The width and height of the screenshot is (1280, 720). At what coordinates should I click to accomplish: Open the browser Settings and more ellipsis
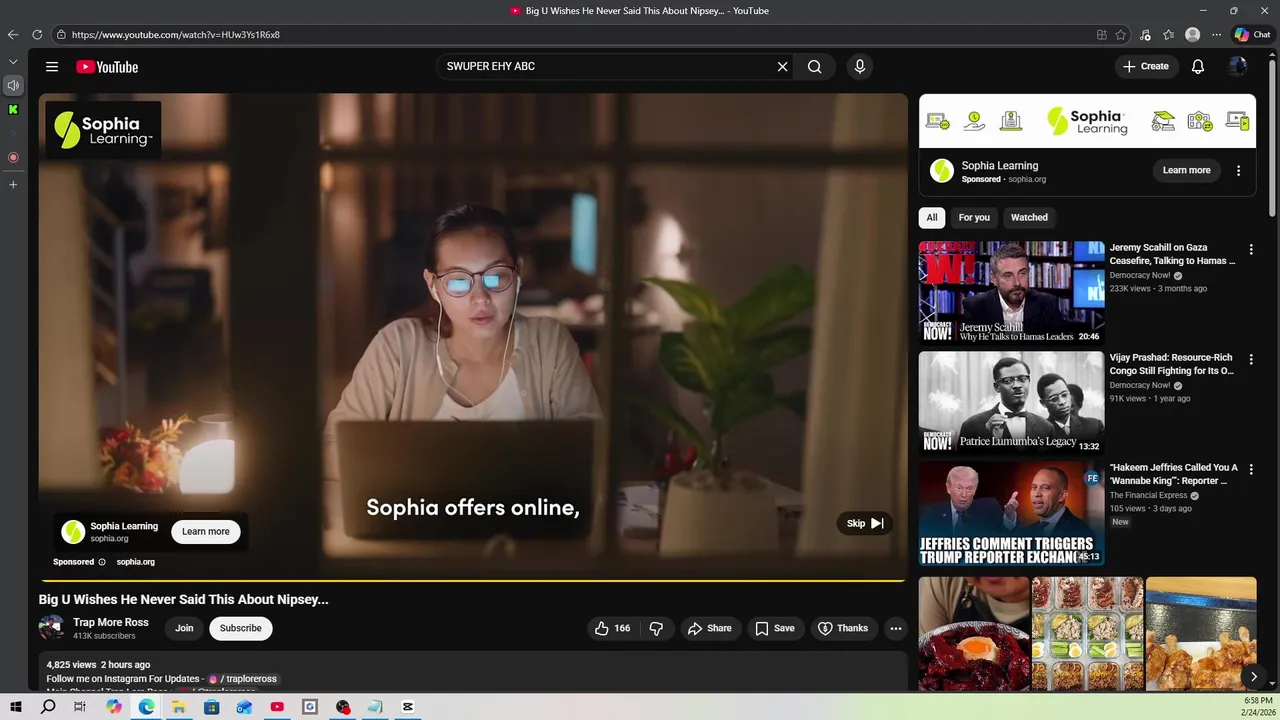click(1217, 35)
